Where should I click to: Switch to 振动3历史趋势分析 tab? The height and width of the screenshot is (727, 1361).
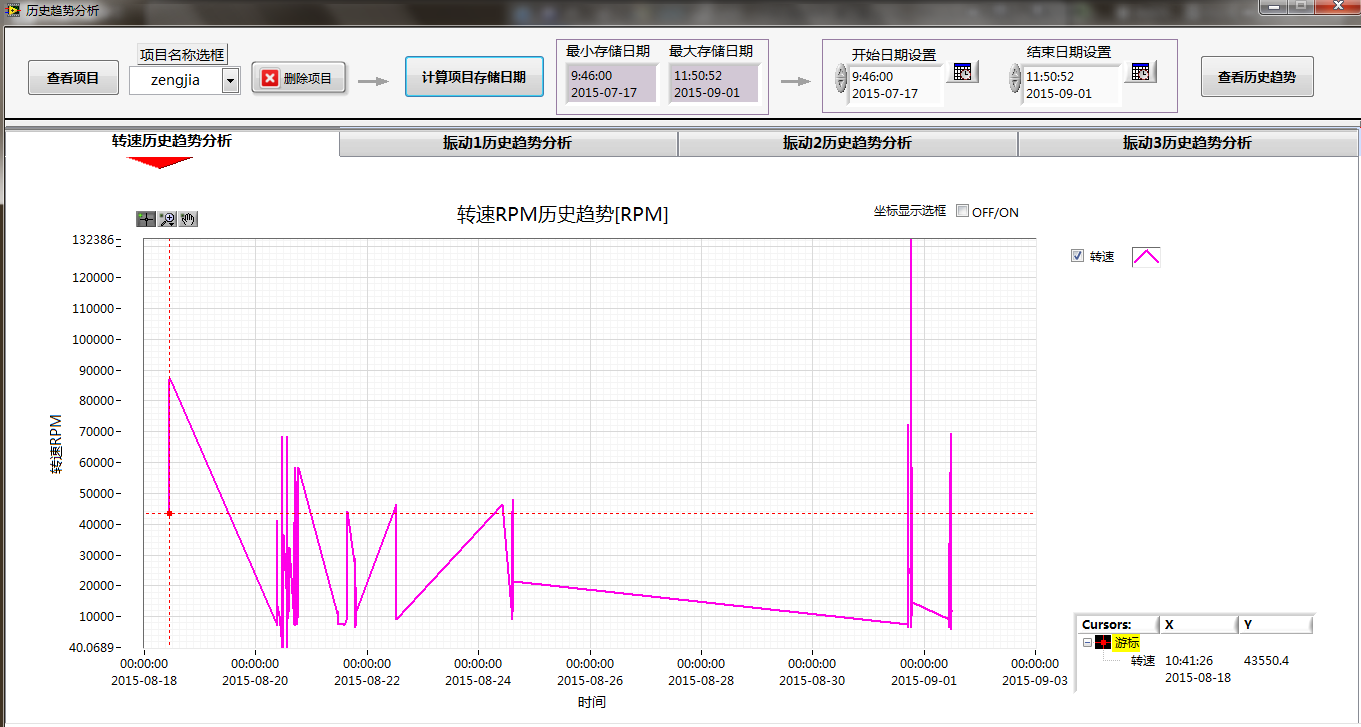(x=1187, y=143)
